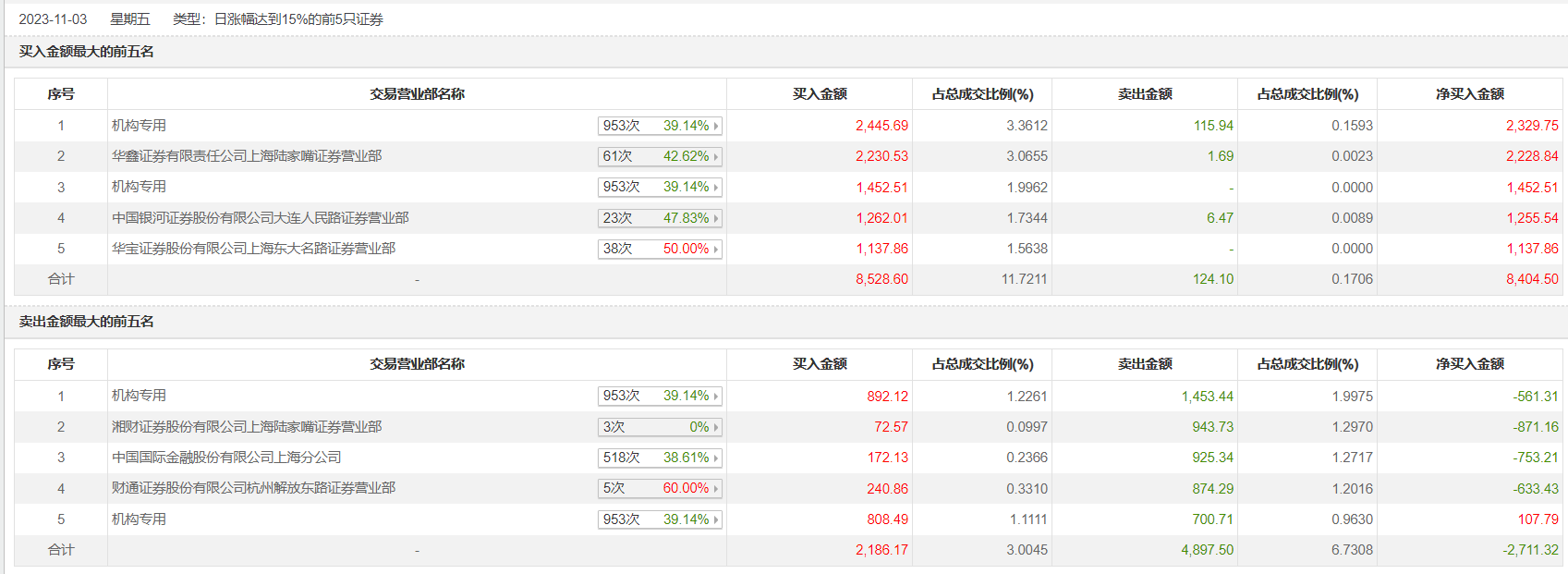Click the small arrow next to 38次 50.00%

coord(716,250)
